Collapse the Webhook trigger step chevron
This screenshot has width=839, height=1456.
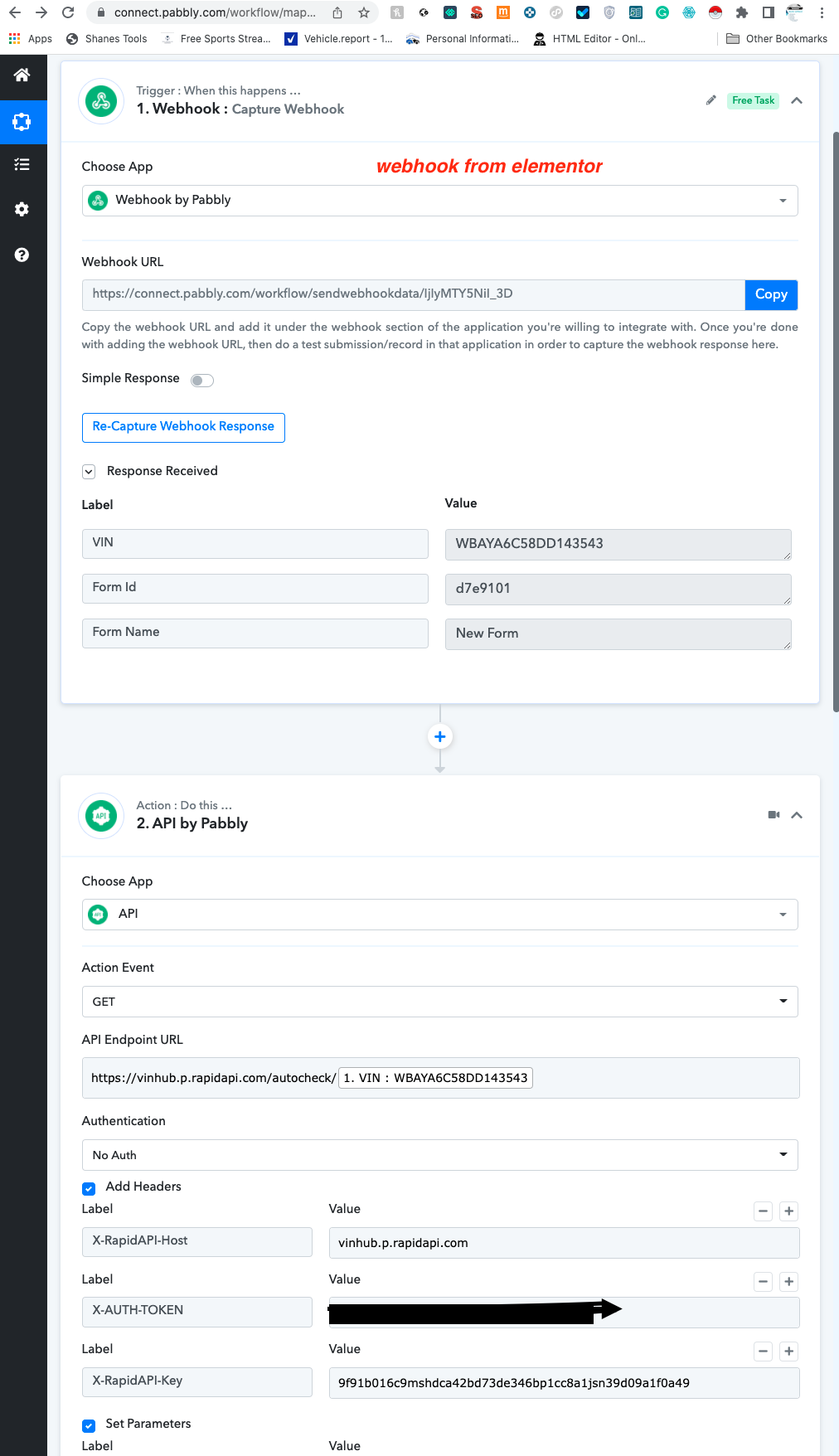click(797, 100)
